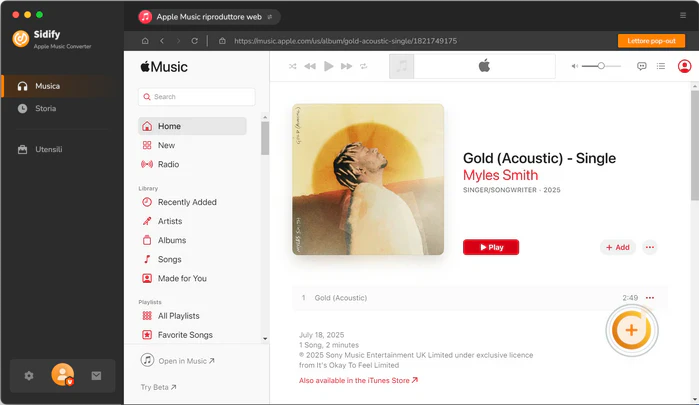699x405 pixels.
Task: Click the 2:49 track duration
Action: 630,298
